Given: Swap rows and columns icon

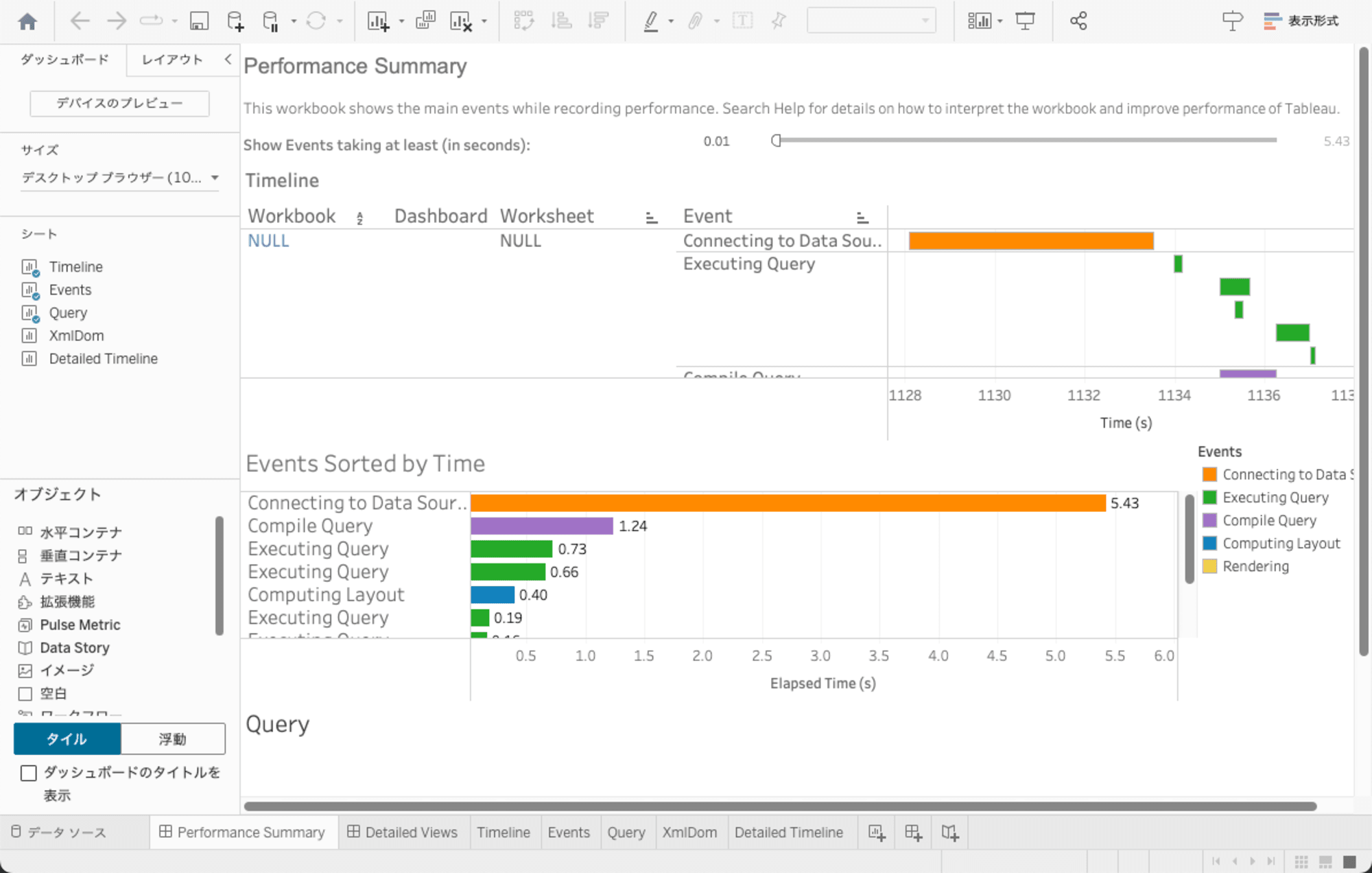Looking at the screenshot, I should 524,21.
